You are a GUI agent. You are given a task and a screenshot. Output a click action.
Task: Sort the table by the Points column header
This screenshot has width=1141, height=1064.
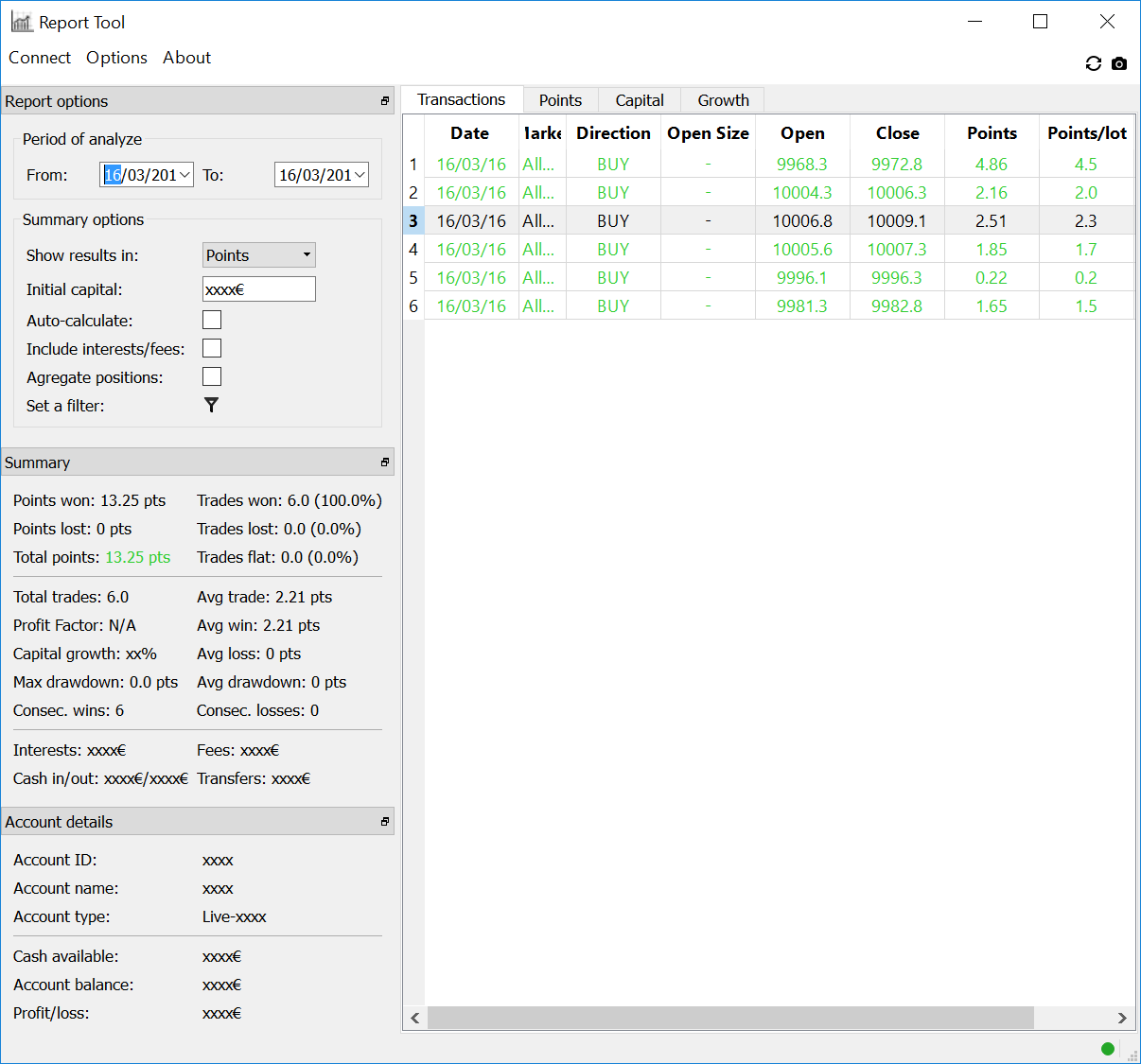point(992,133)
